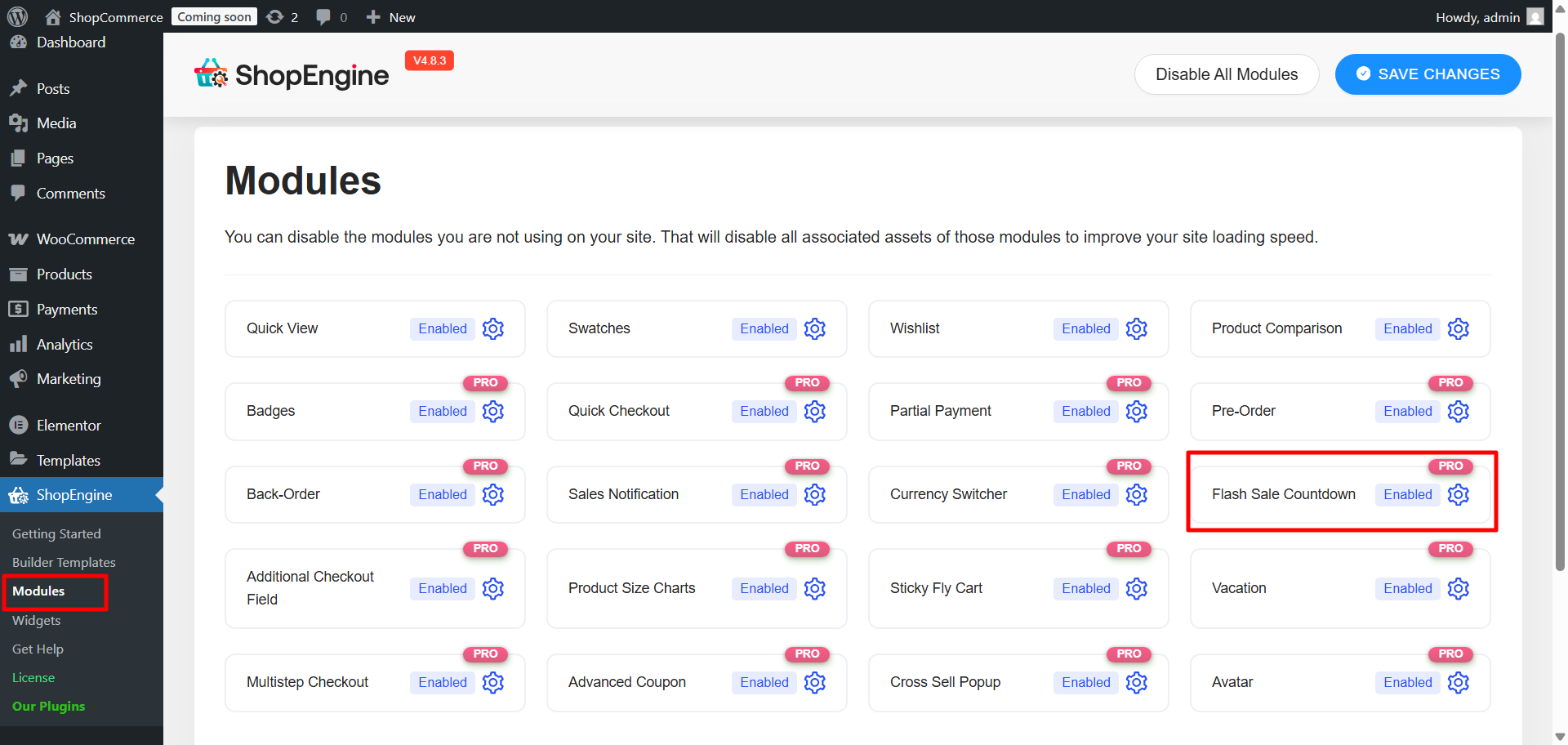Open Advanced Coupon settings gear
The image size is (1568, 745).
815,682
